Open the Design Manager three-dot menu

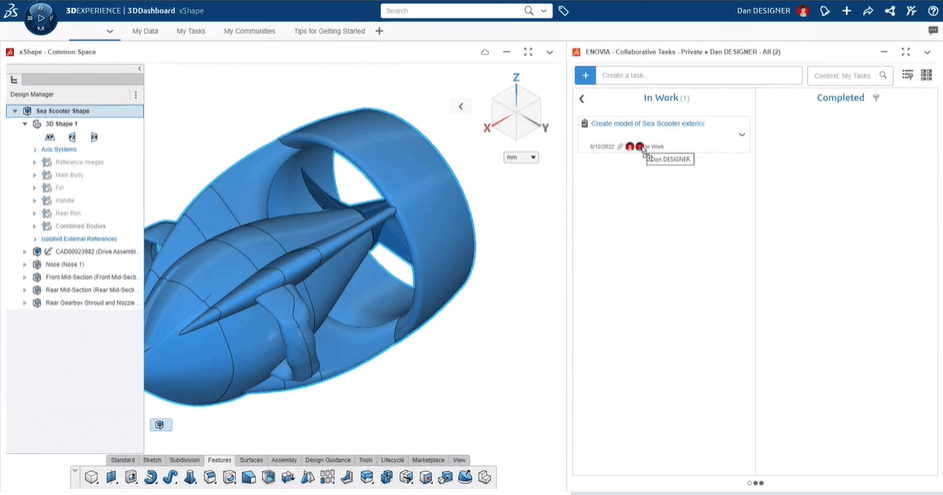pyautogui.click(x=136, y=94)
